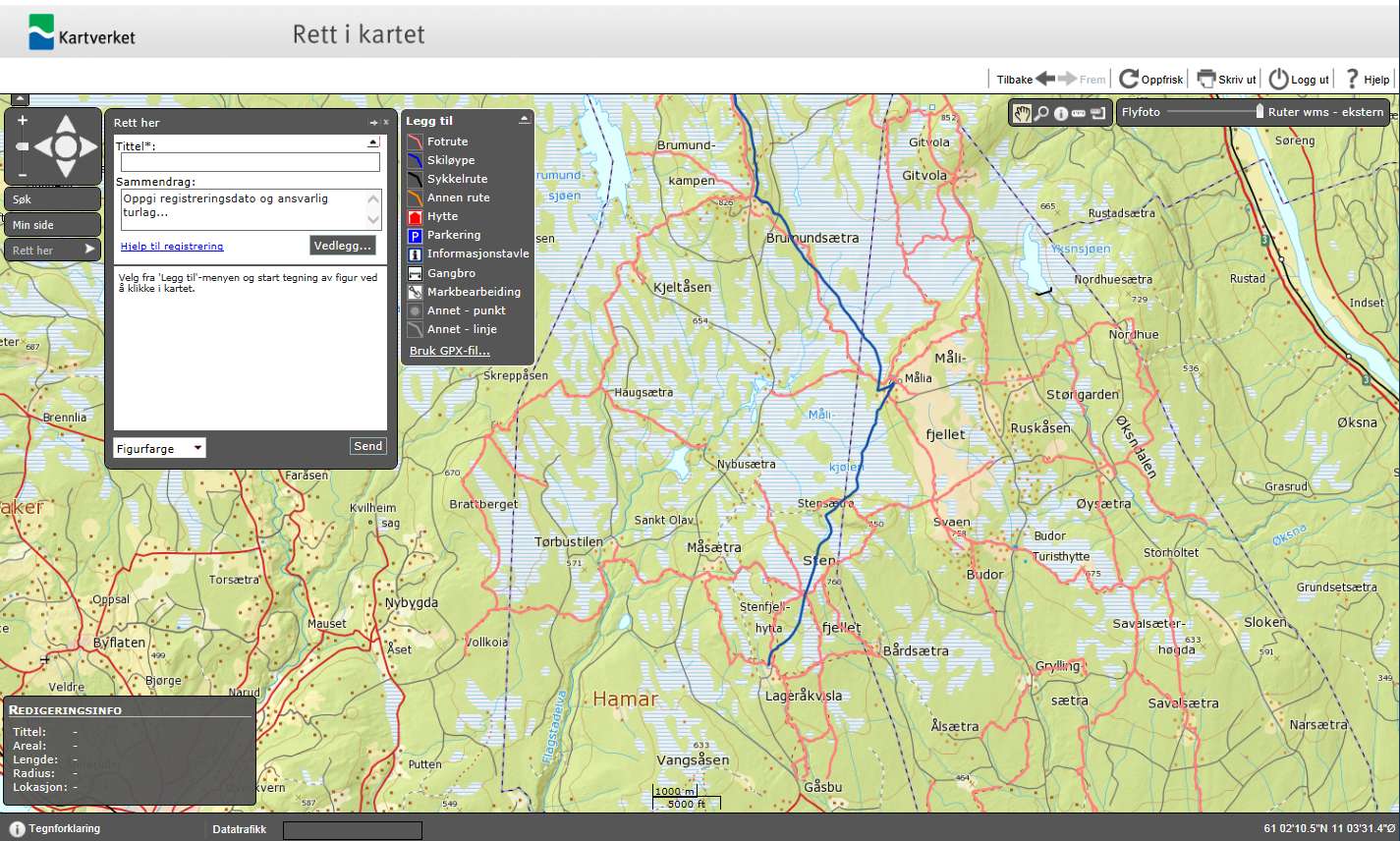
Task: Pin the Rett her panel
Action: click(373, 123)
